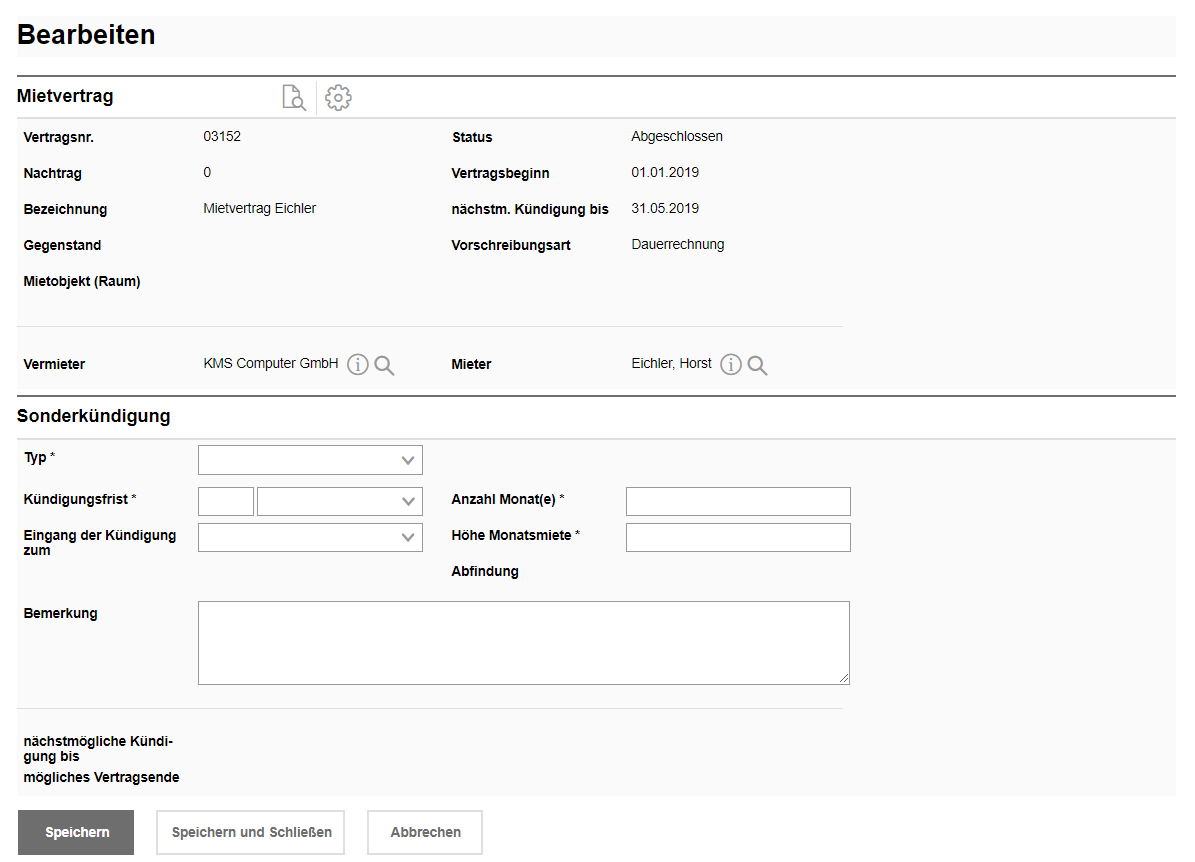Viewport: 1195px width, 862px height.
Task: Expand the Typ dropdown
Action: click(310, 460)
